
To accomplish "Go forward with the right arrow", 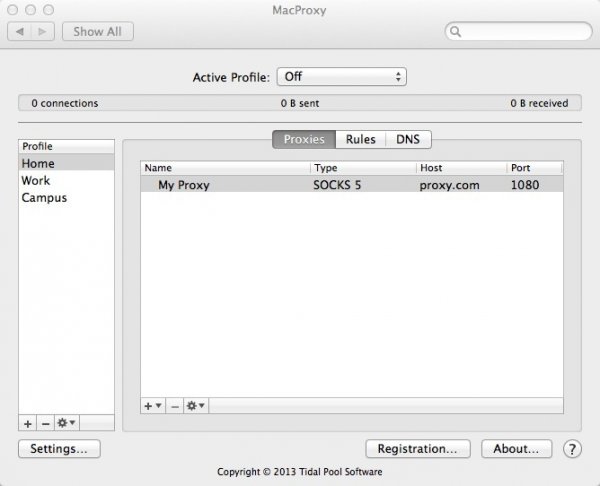I will tap(42, 31).
